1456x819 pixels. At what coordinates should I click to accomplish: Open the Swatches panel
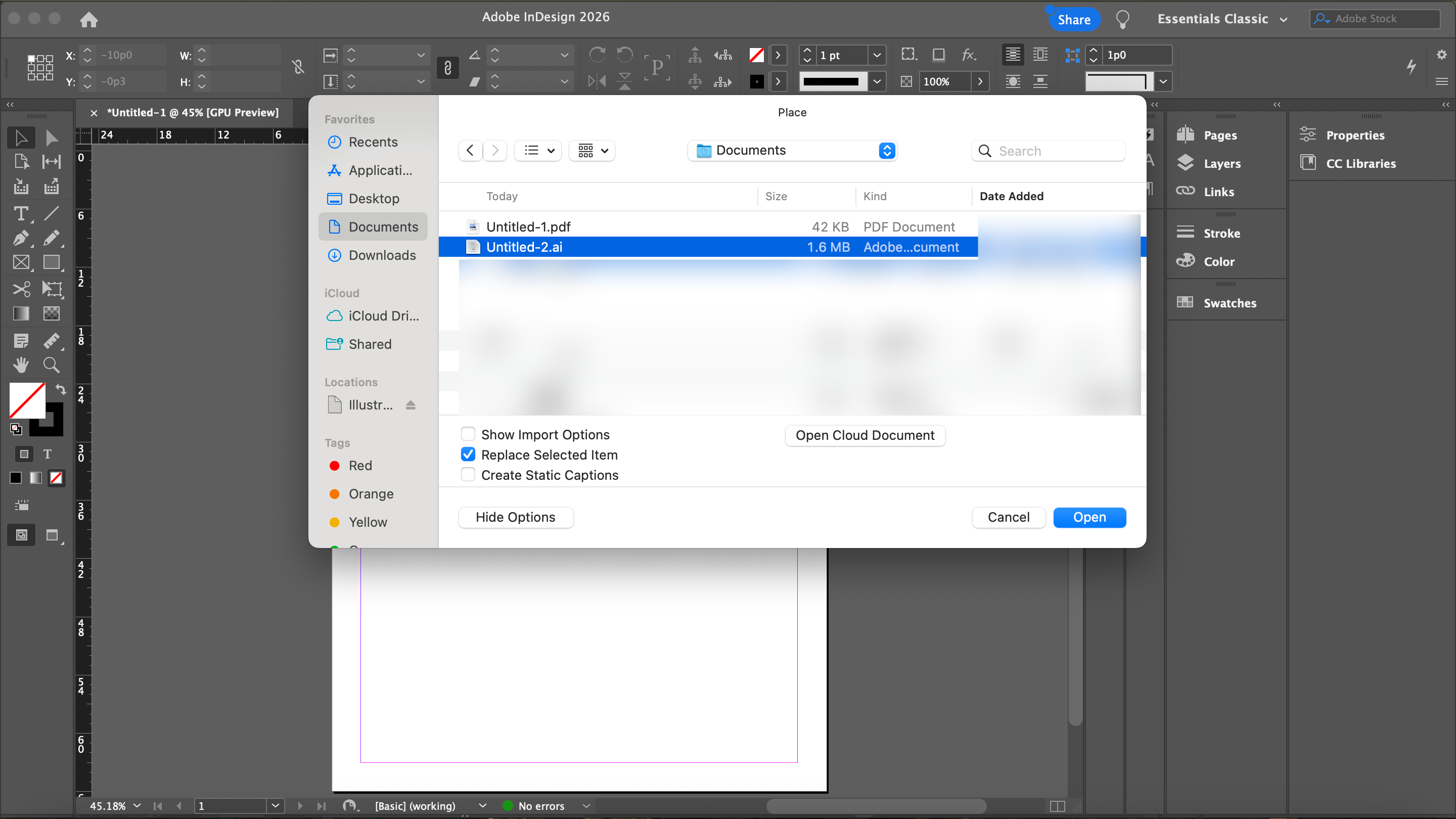[1230, 303]
